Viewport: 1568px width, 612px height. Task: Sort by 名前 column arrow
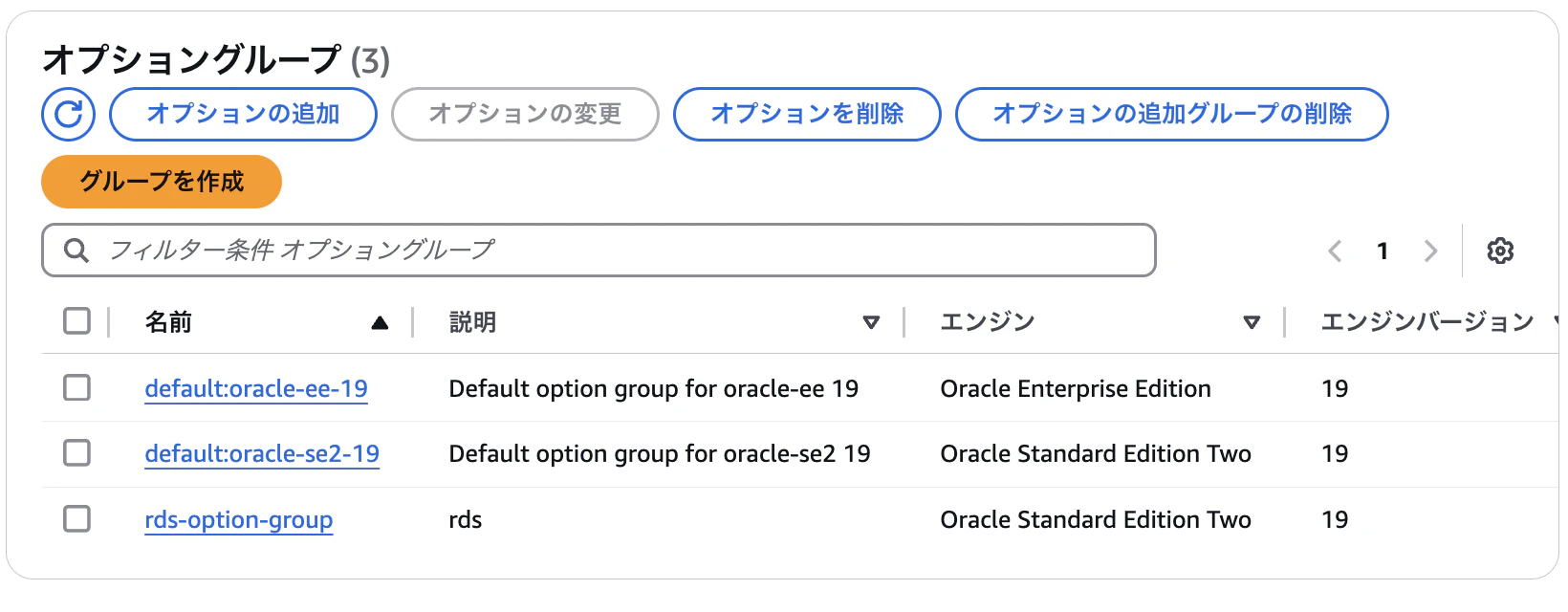380,322
